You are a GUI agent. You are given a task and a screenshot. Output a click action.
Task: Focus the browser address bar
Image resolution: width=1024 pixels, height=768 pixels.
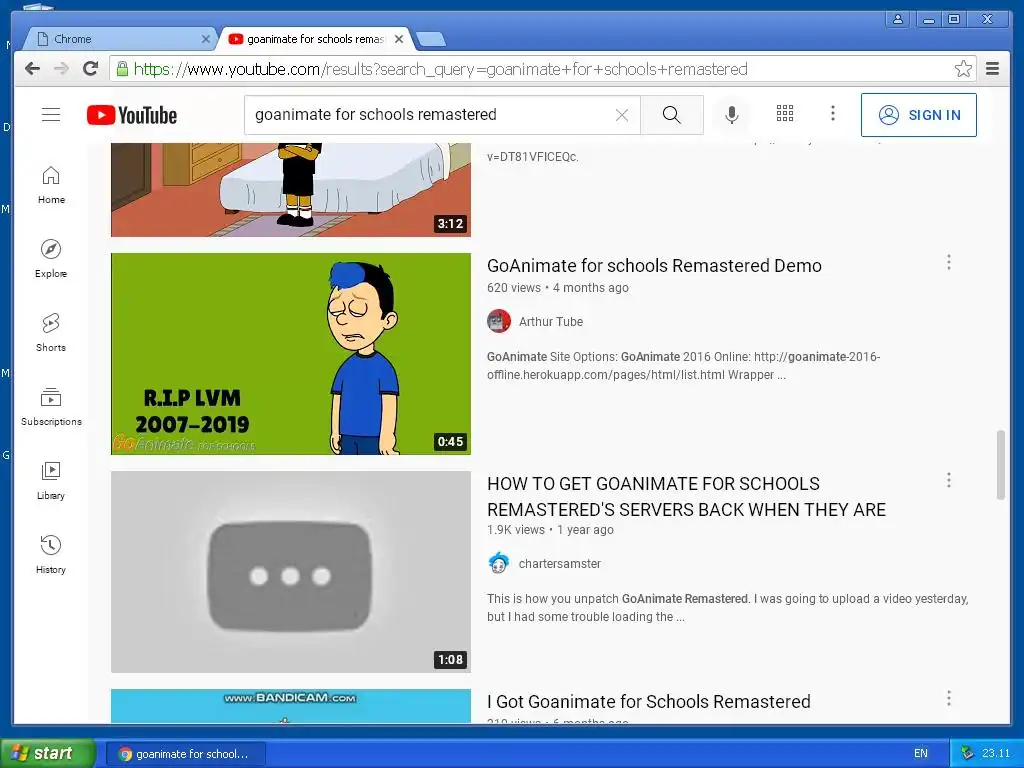[542, 69]
